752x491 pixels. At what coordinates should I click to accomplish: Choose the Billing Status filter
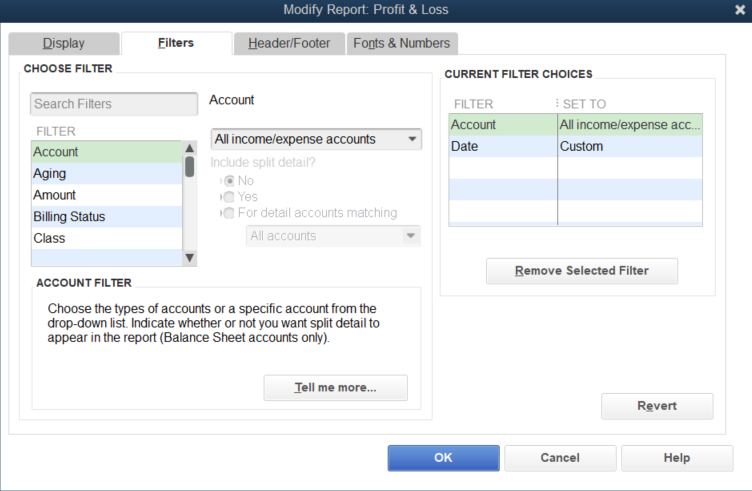tap(105, 217)
